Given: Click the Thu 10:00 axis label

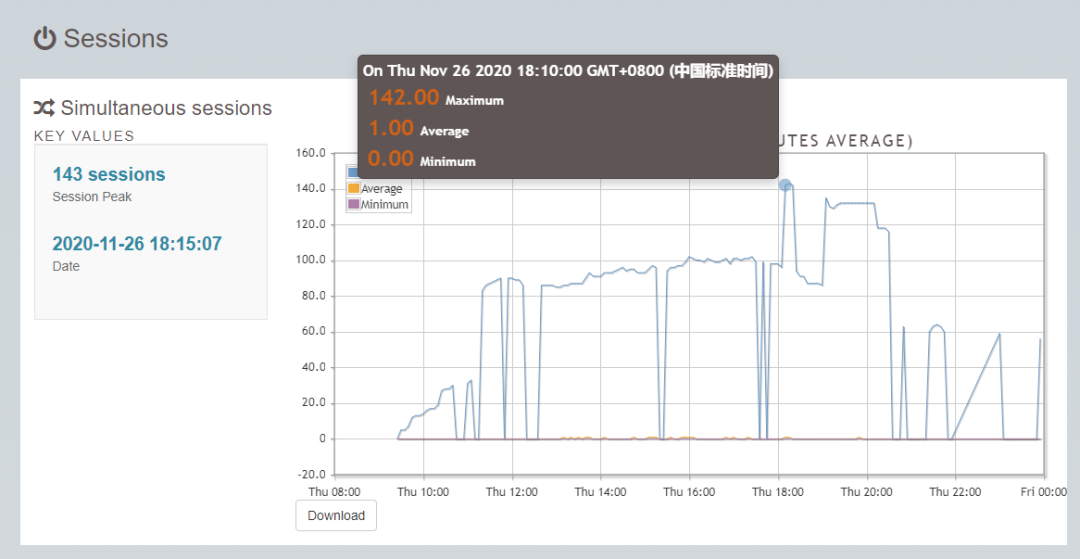Looking at the screenshot, I should click(422, 492).
